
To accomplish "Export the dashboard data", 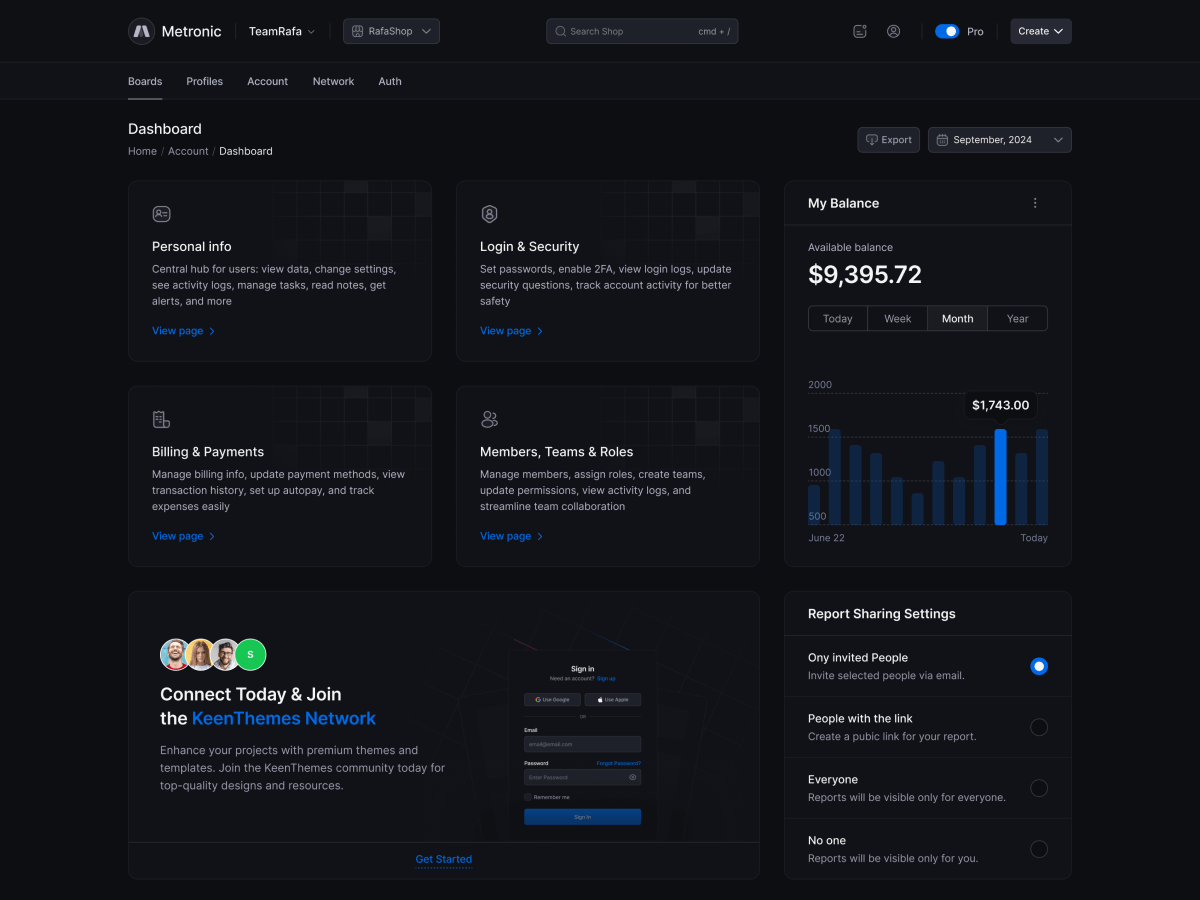I will [x=888, y=140].
